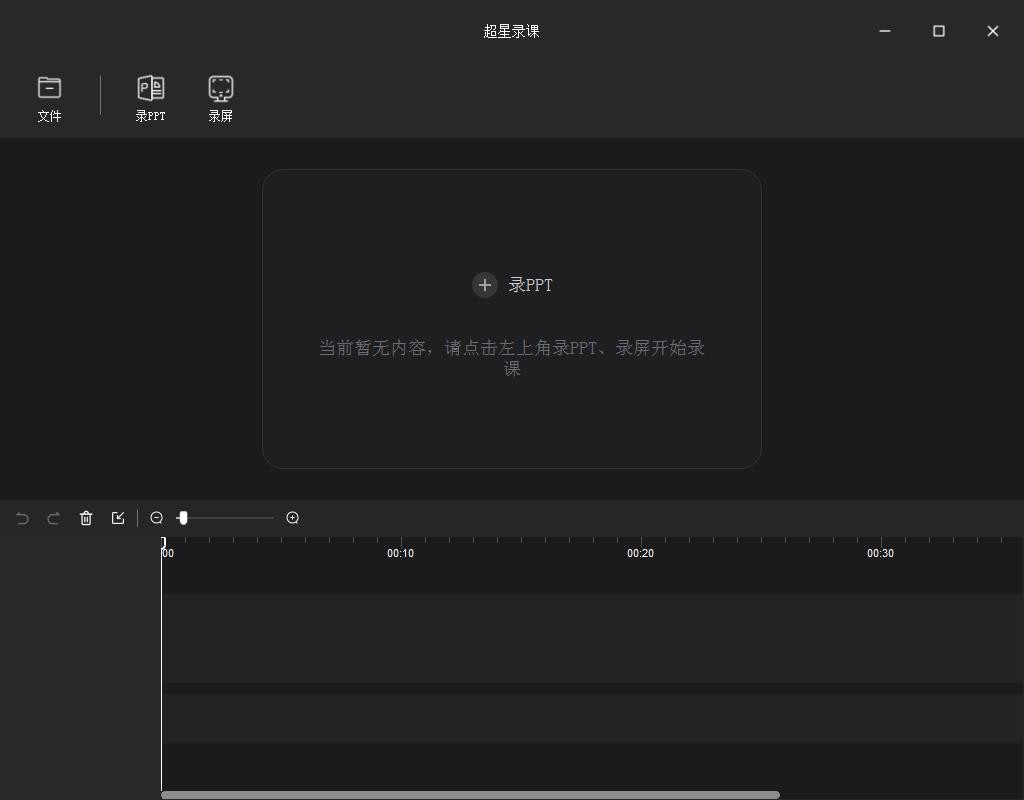Click the 超星录课 title bar text
This screenshot has width=1024, height=800.
point(511,31)
